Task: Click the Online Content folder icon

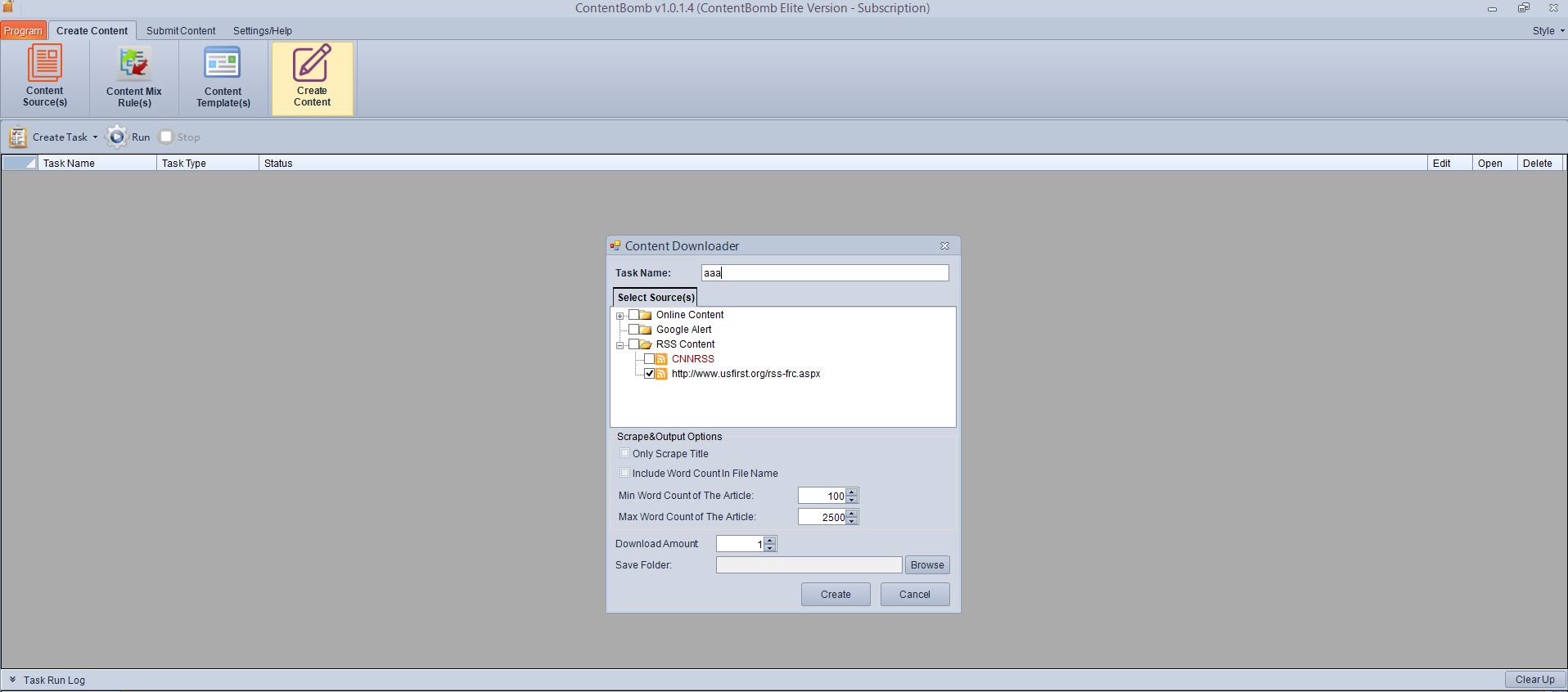Action: (x=646, y=315)
